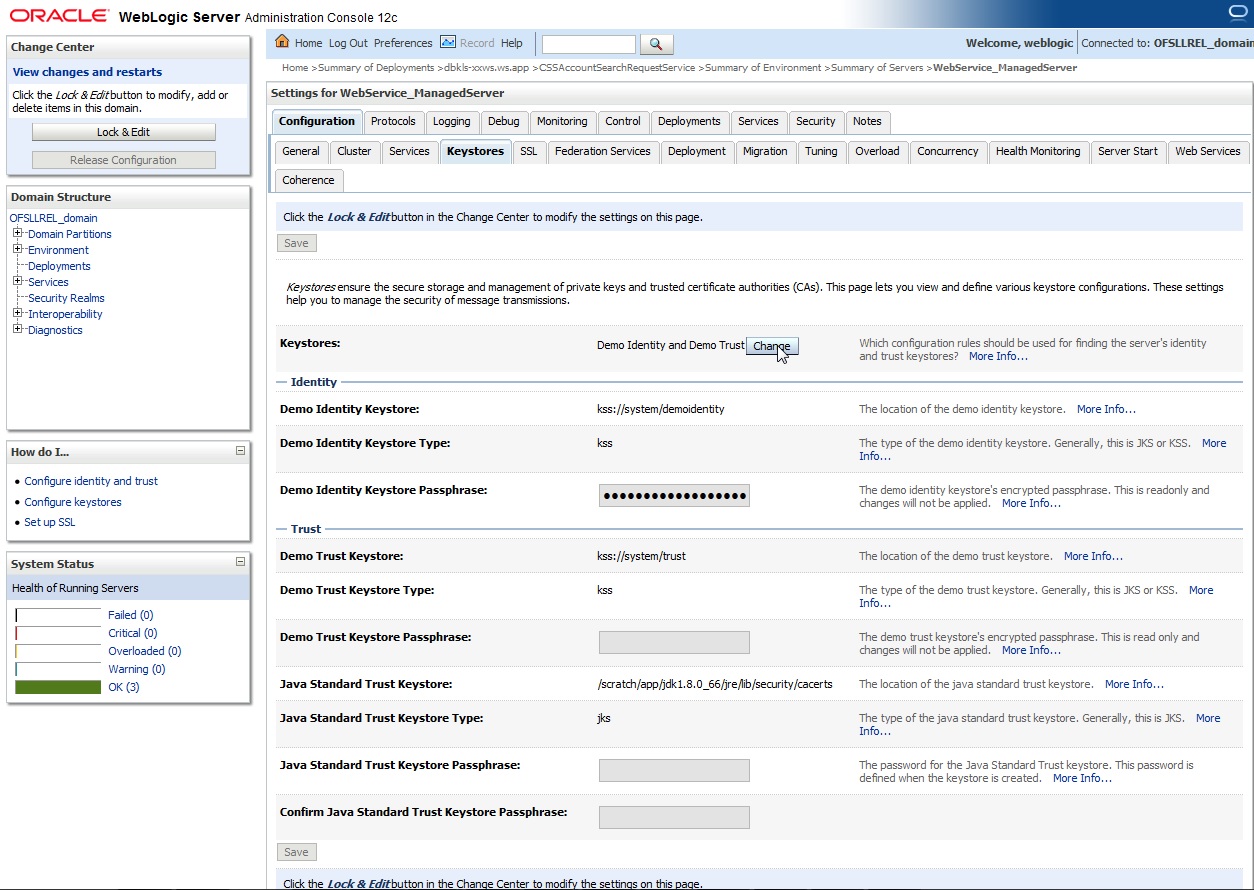Switch to the Logging tab
The image size is (1254, 890).
pyautogui.click(x=452, y=121)
